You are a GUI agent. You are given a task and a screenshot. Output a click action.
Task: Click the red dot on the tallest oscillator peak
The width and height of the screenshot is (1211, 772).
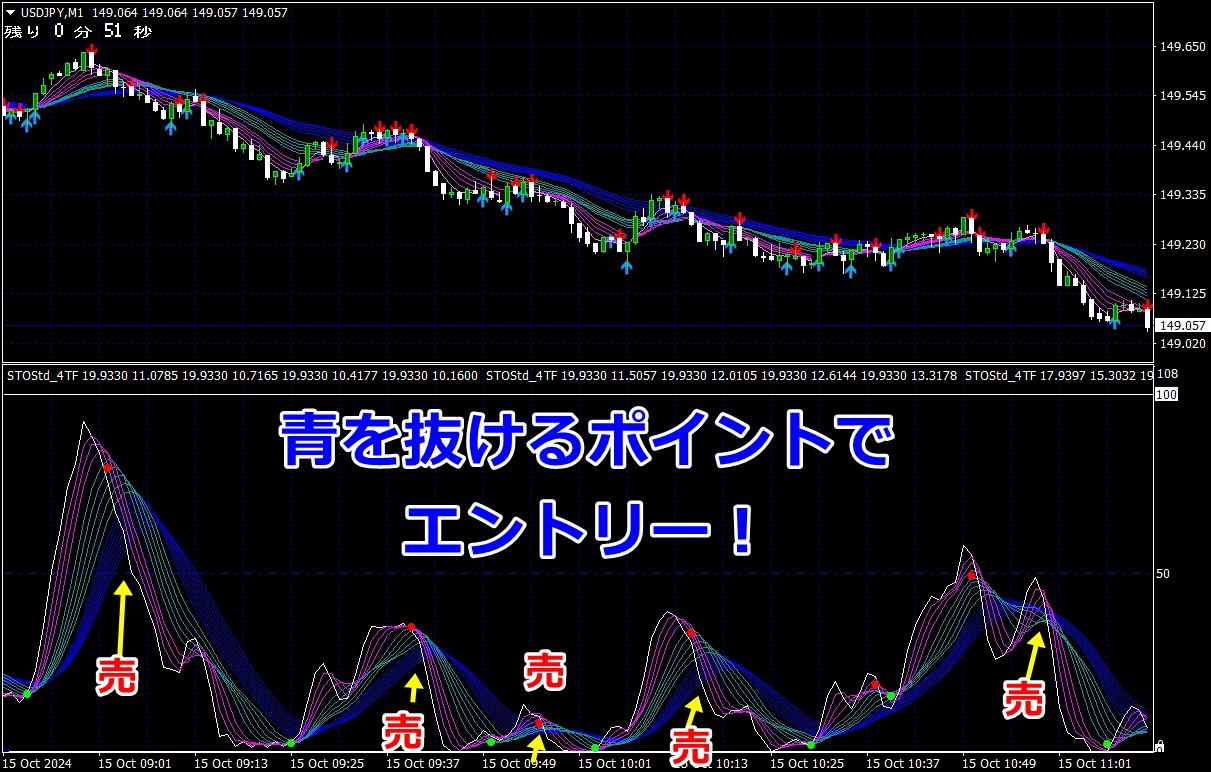106,467
